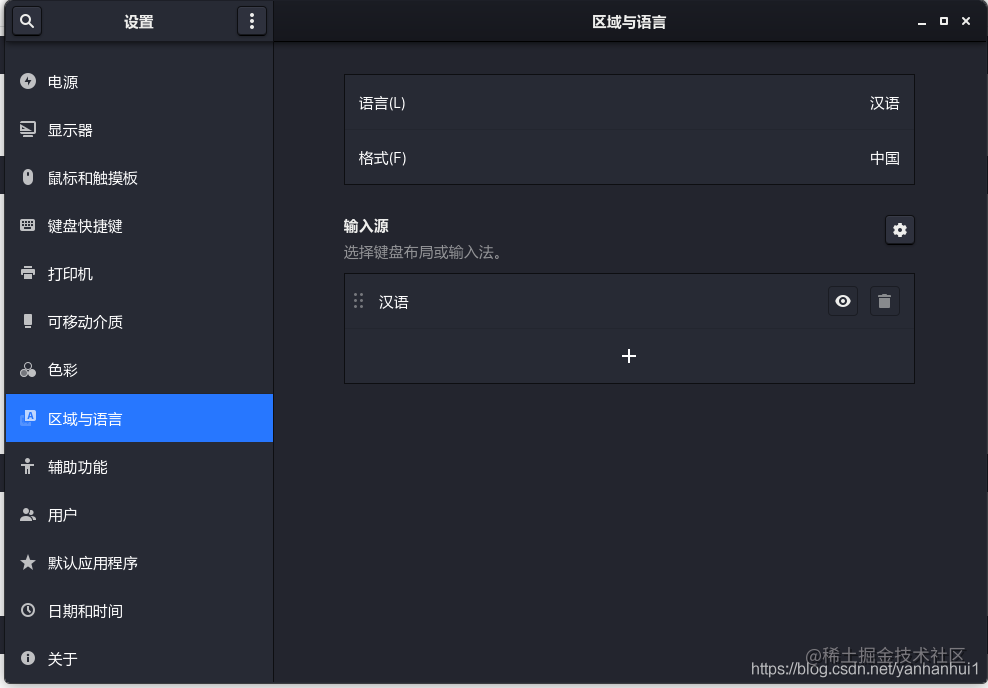Open the settings search magnifier button

pyautogui.click(x=26, y=21)
